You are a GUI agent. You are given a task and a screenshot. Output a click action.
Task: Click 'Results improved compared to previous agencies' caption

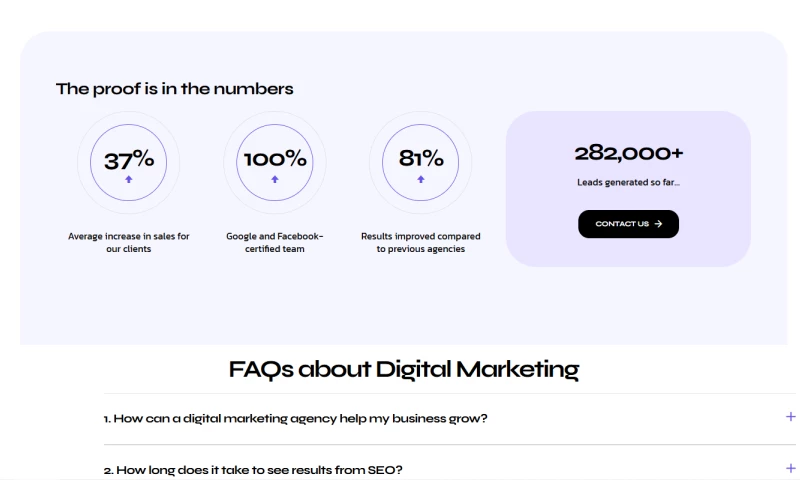[x=421, y=242]
